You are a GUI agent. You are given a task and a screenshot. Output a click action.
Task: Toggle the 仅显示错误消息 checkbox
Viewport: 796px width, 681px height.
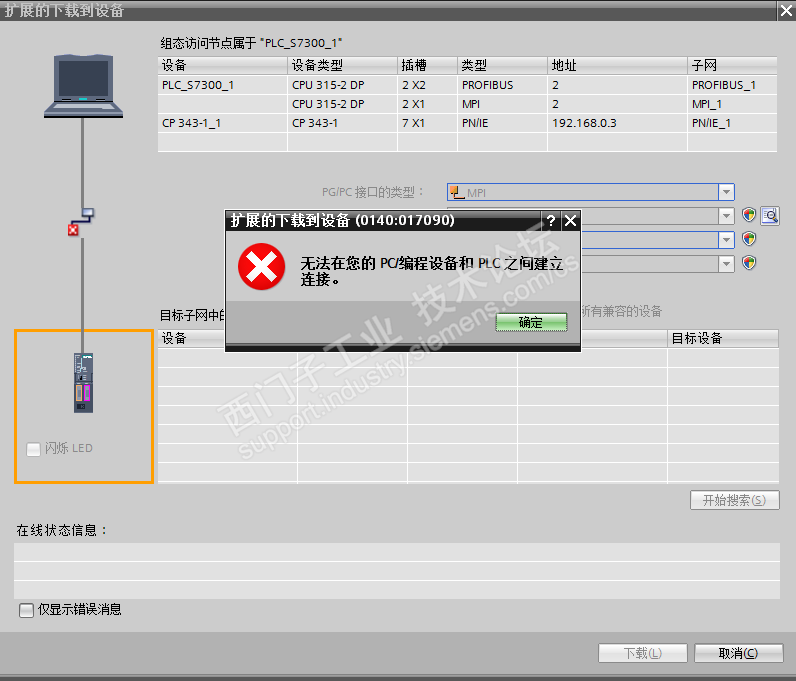pyautogui.click(x=26, y=610)
